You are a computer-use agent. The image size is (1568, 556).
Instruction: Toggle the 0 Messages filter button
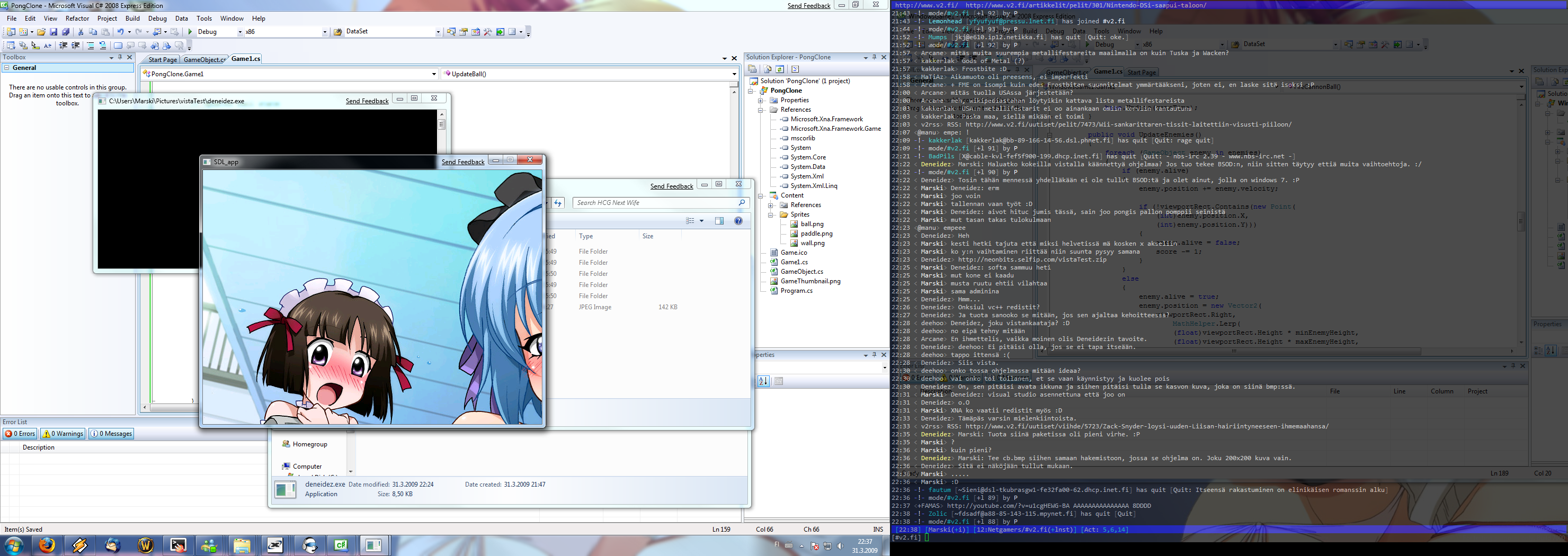click(111, 434)
